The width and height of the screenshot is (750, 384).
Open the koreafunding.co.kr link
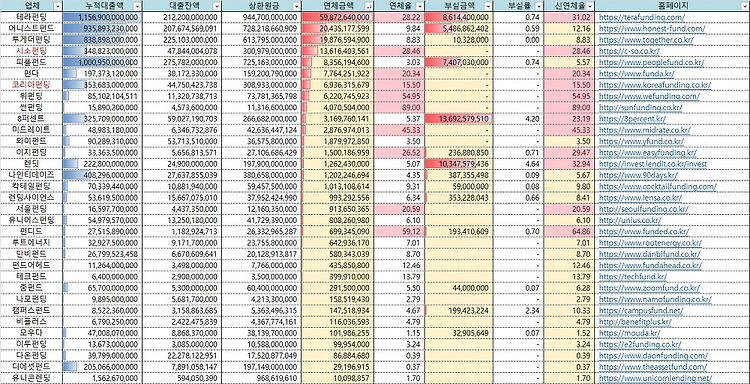point(654,85)
